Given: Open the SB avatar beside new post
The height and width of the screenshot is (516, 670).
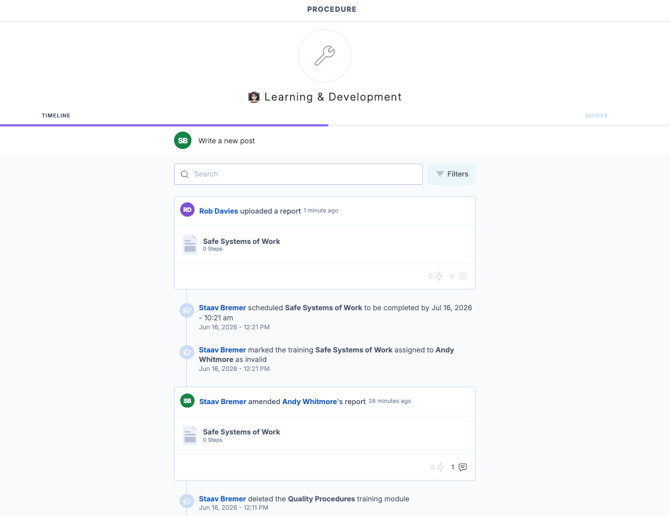Looking at the screenshot, I should (182, 141).
